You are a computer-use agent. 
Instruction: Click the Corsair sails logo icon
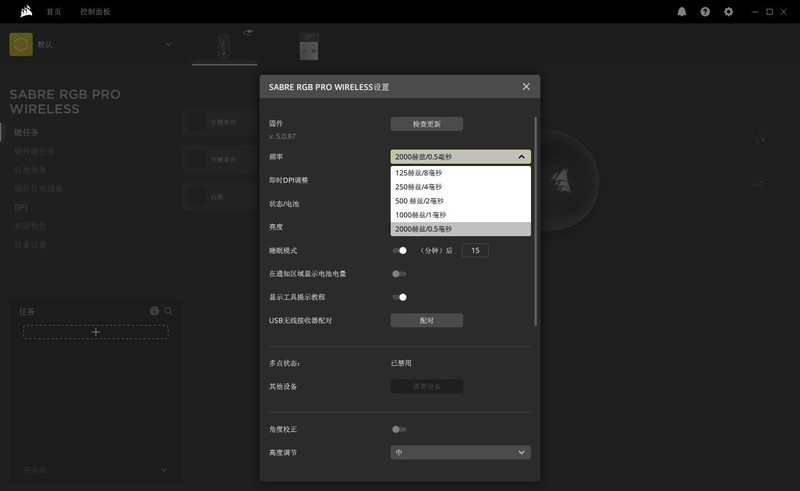coord(26,11)
